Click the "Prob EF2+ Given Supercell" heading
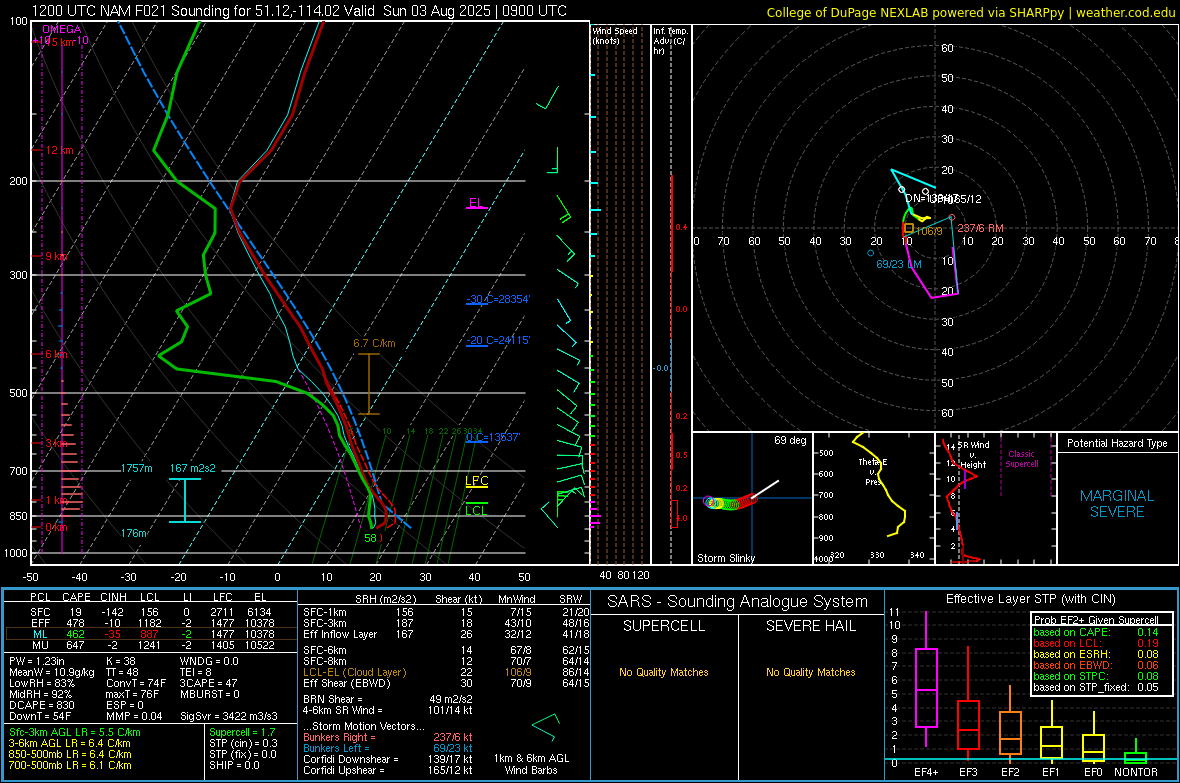This screenshot has width=1180, height=783. (x=1096, y=620)
